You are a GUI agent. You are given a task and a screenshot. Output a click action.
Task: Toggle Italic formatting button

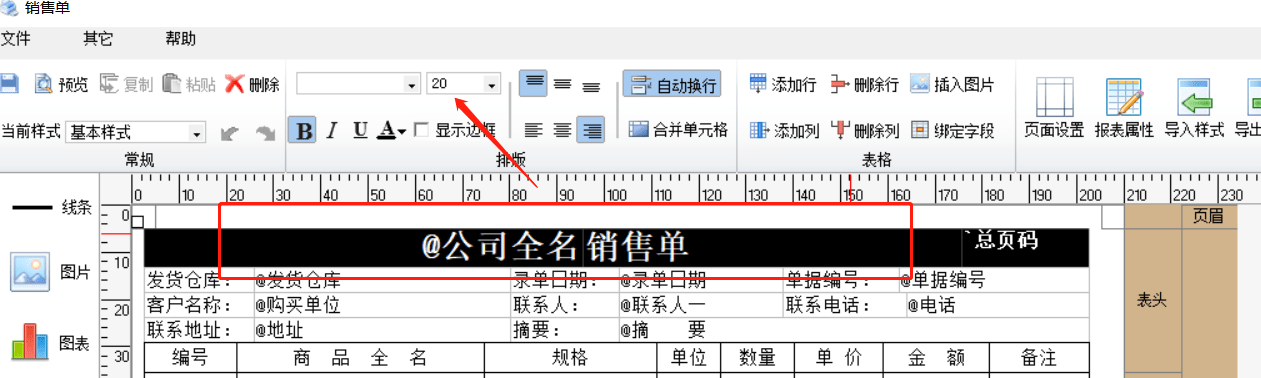pos(332,130)
